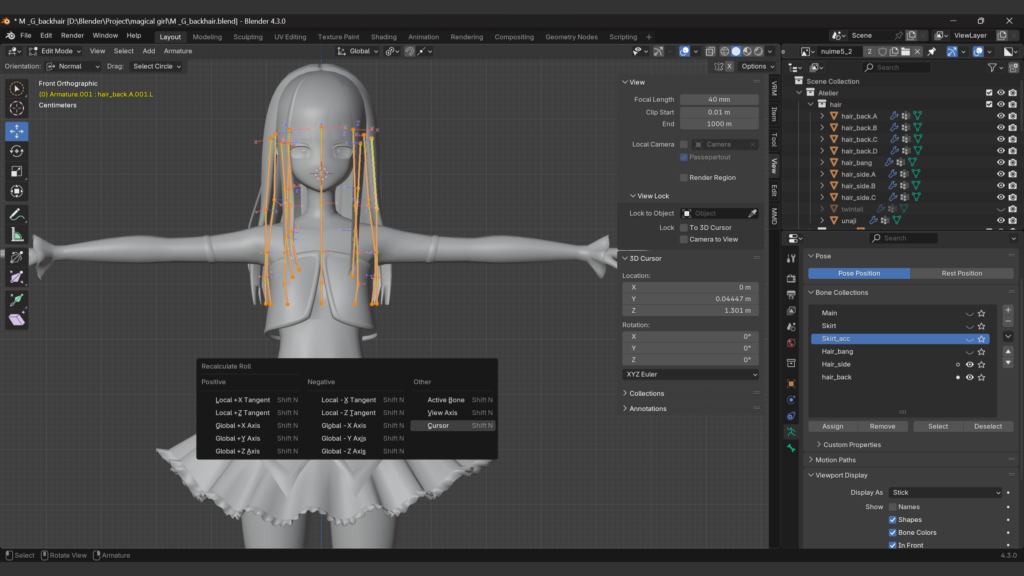Click the Bone Roll tool icon
The image size is (1024, 576).
pos(17,257)
